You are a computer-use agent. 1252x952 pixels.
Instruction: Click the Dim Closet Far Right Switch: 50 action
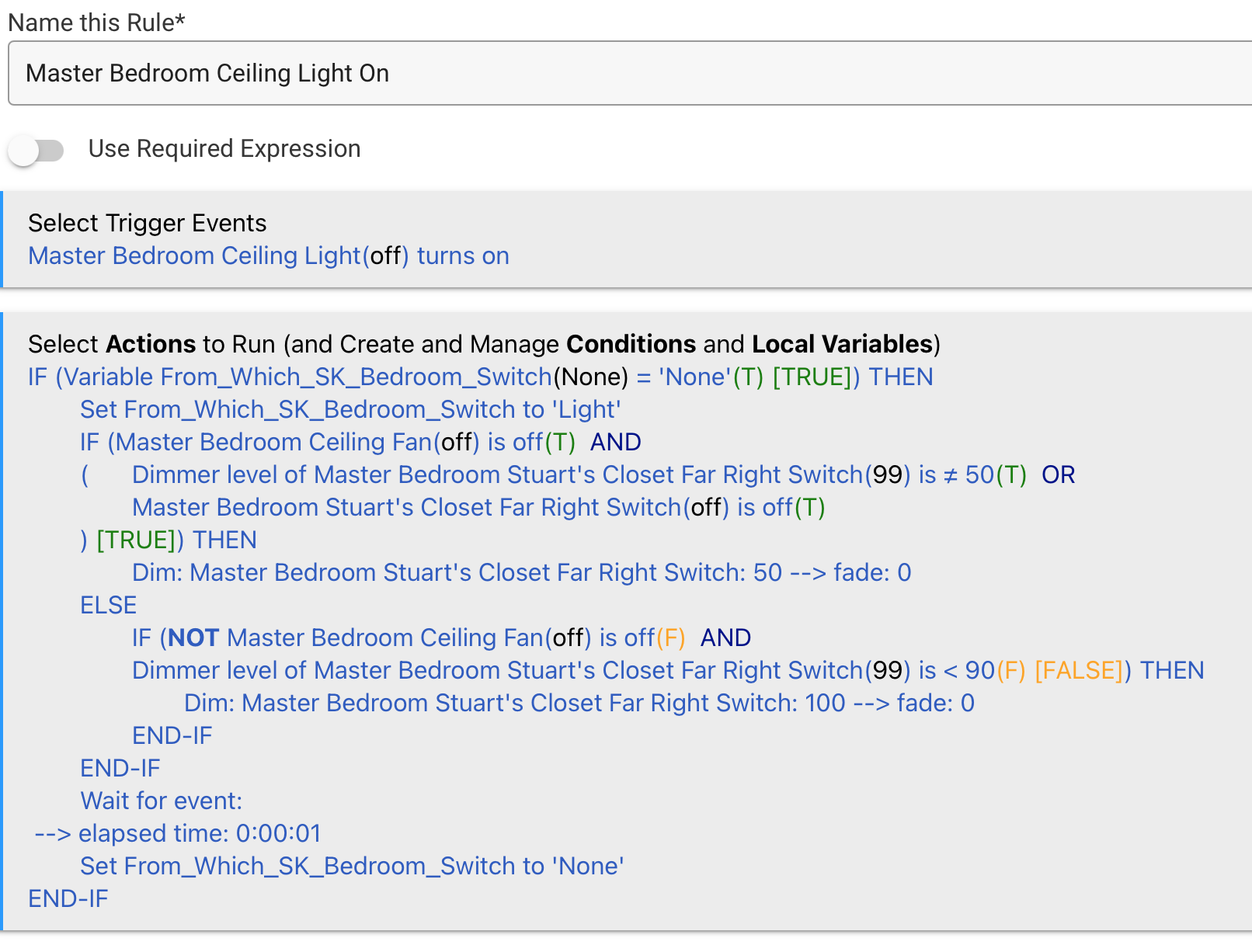[521, 572]
